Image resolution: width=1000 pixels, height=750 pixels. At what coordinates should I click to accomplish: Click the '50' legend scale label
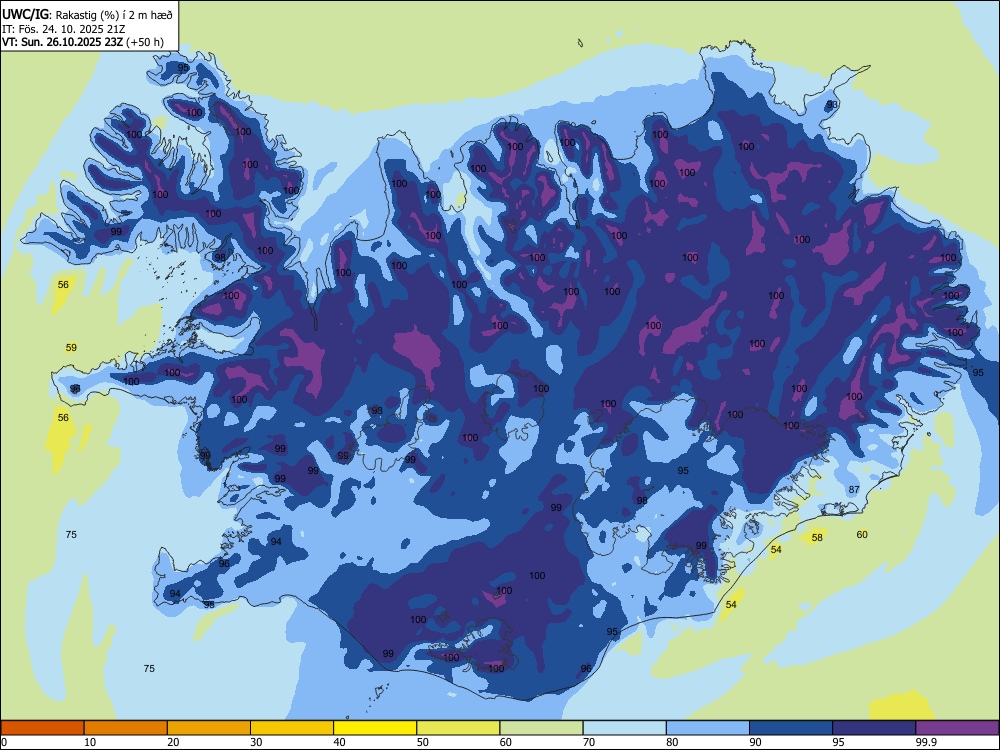point(423,742)
